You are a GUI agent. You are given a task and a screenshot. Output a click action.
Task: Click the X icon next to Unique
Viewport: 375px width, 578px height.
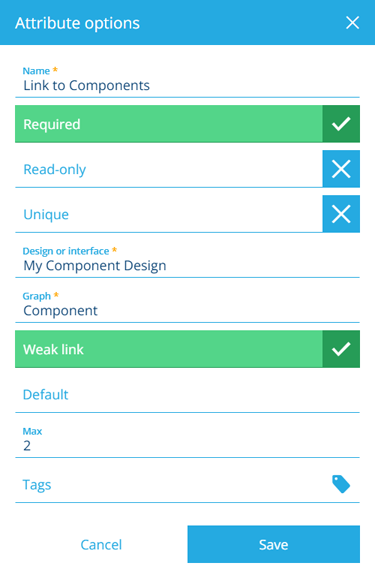click(341, 214)
